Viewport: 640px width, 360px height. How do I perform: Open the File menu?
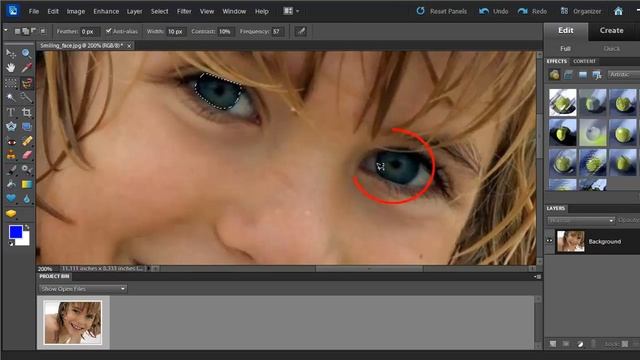[34, 11]
